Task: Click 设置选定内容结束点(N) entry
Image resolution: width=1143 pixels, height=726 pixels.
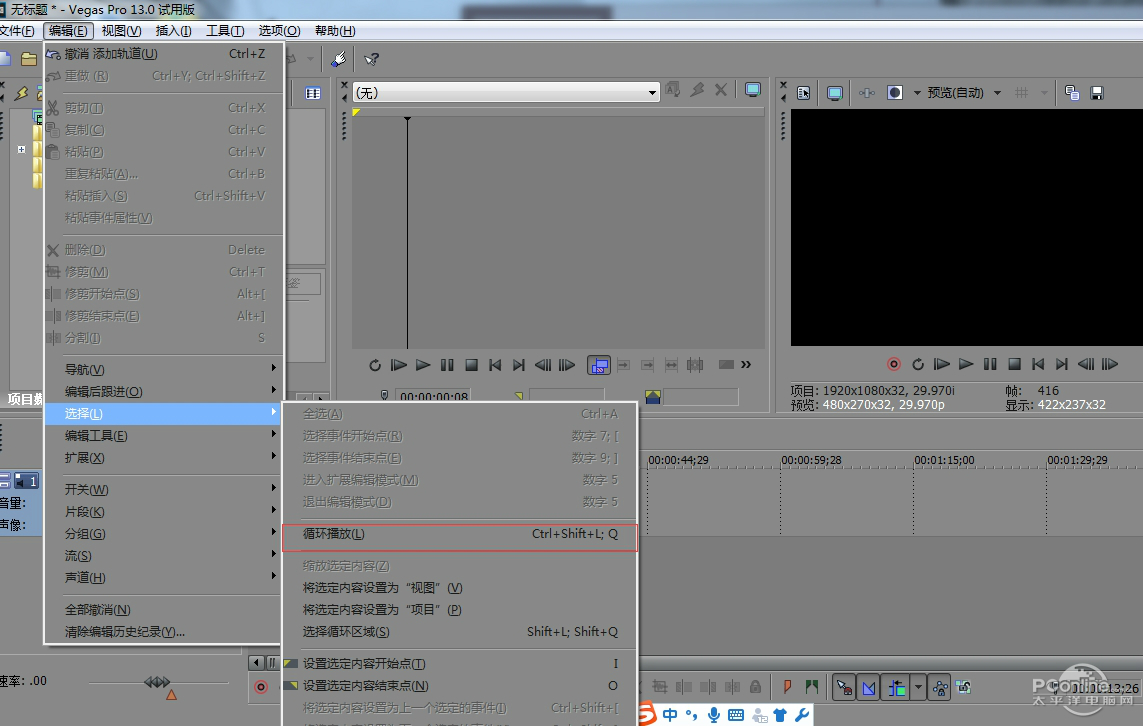Action: point(460,685)
